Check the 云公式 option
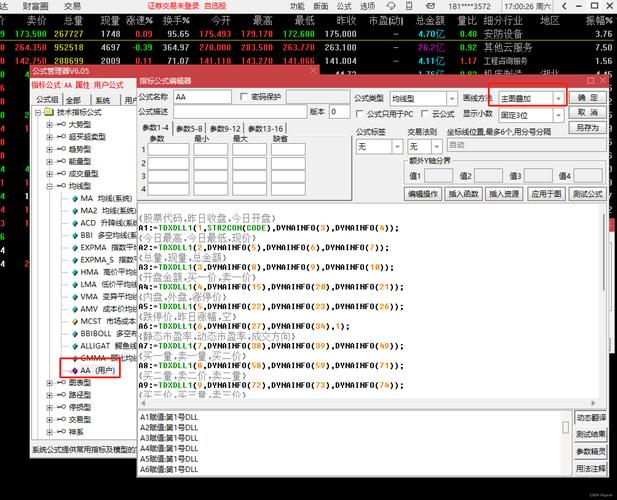 (425, 115)
